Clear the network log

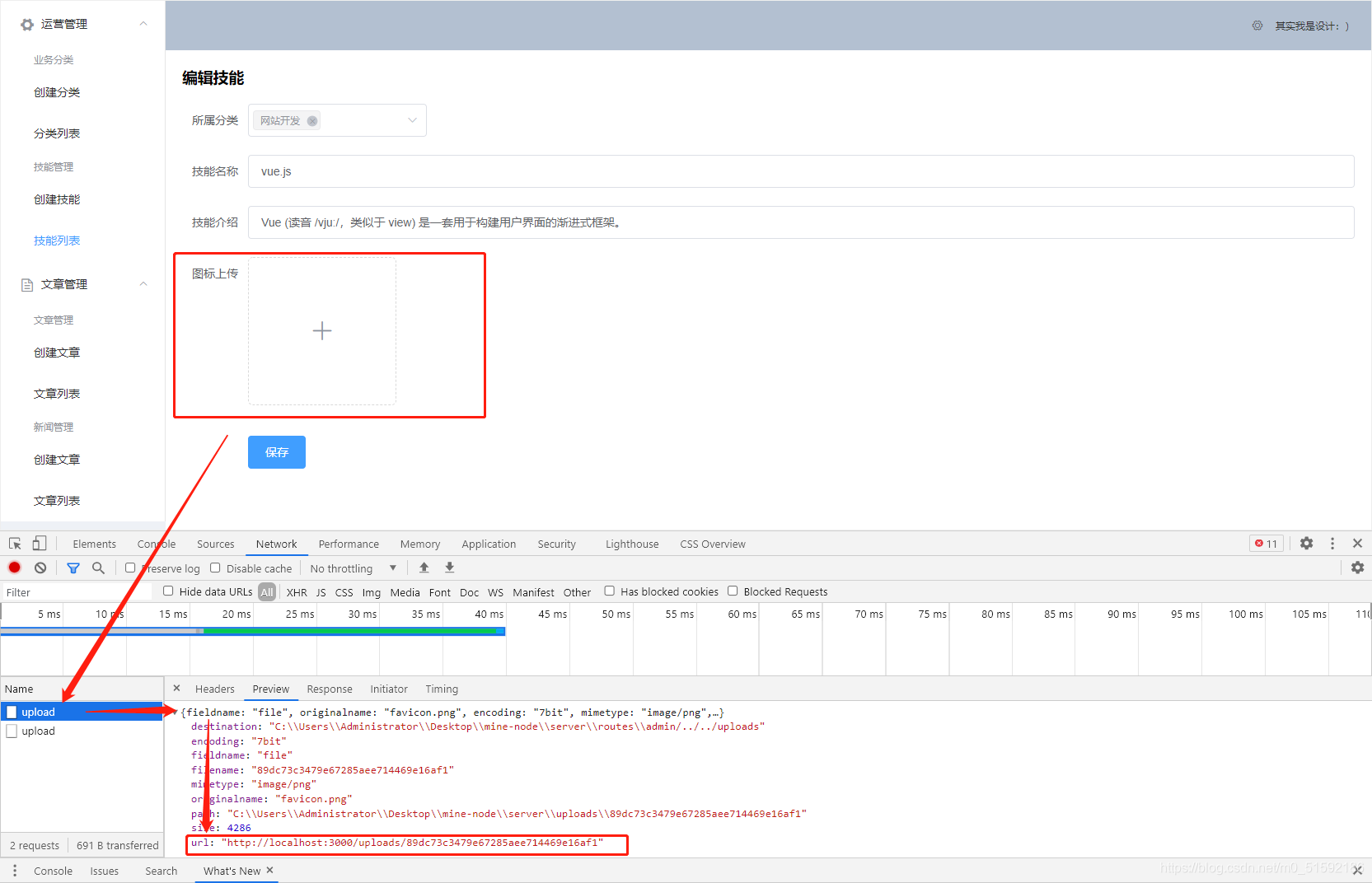click(40, 568)
